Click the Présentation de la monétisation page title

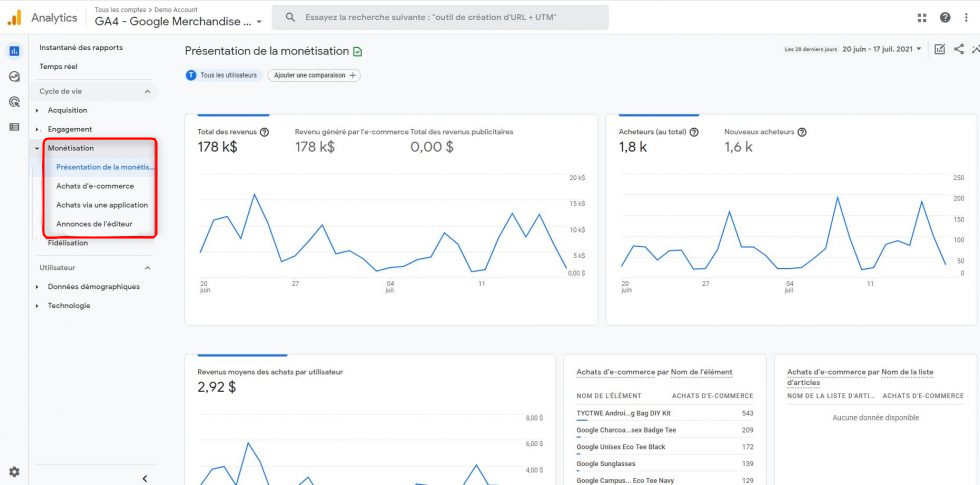pyautogui.click(x=267, y=51)
